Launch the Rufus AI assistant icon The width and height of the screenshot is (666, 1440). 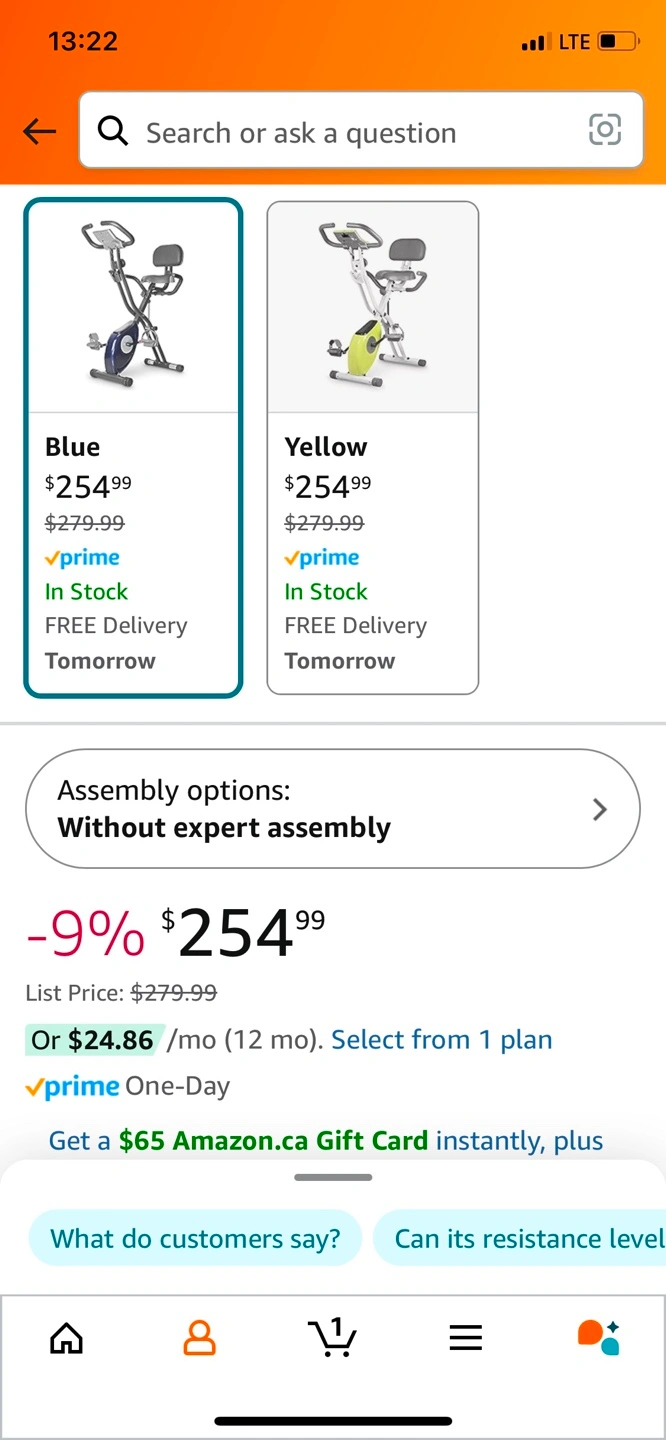598,1336
